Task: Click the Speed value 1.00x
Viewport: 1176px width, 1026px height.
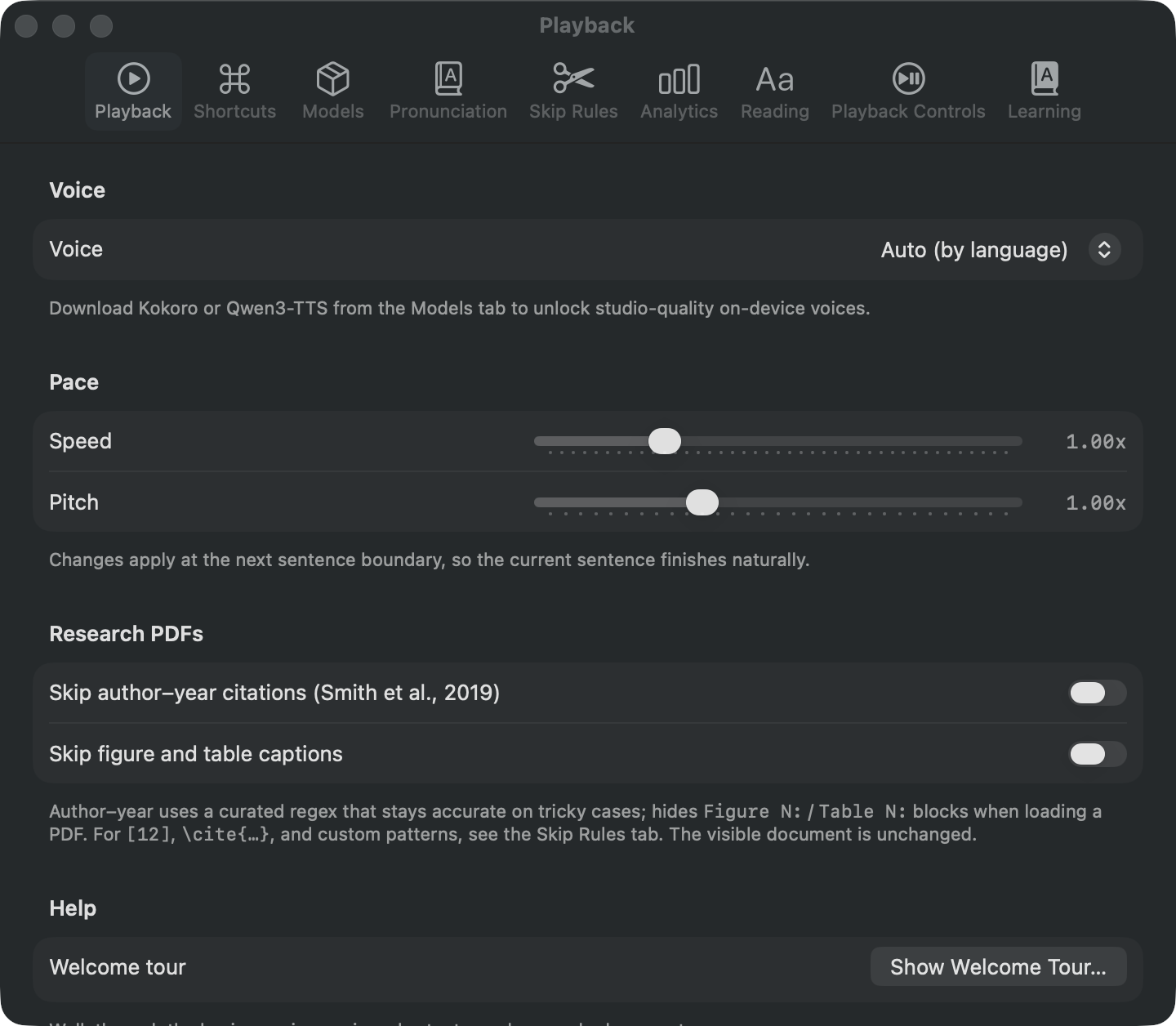Action: [x=1096, y=442]
